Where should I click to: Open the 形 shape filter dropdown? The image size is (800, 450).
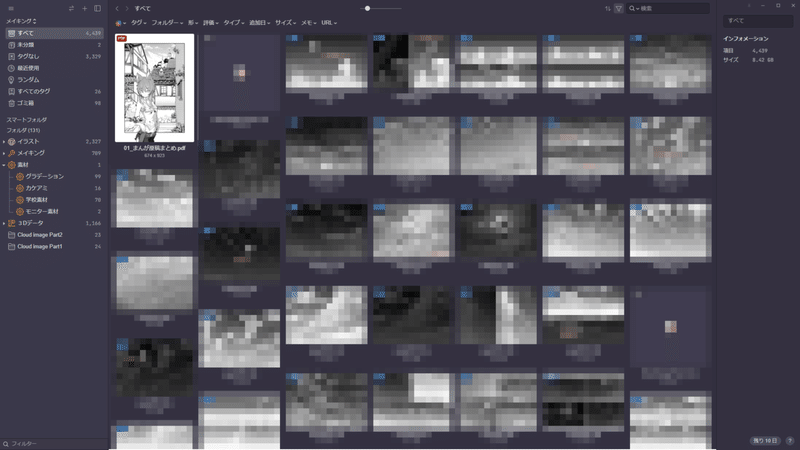tap(192, 23)
